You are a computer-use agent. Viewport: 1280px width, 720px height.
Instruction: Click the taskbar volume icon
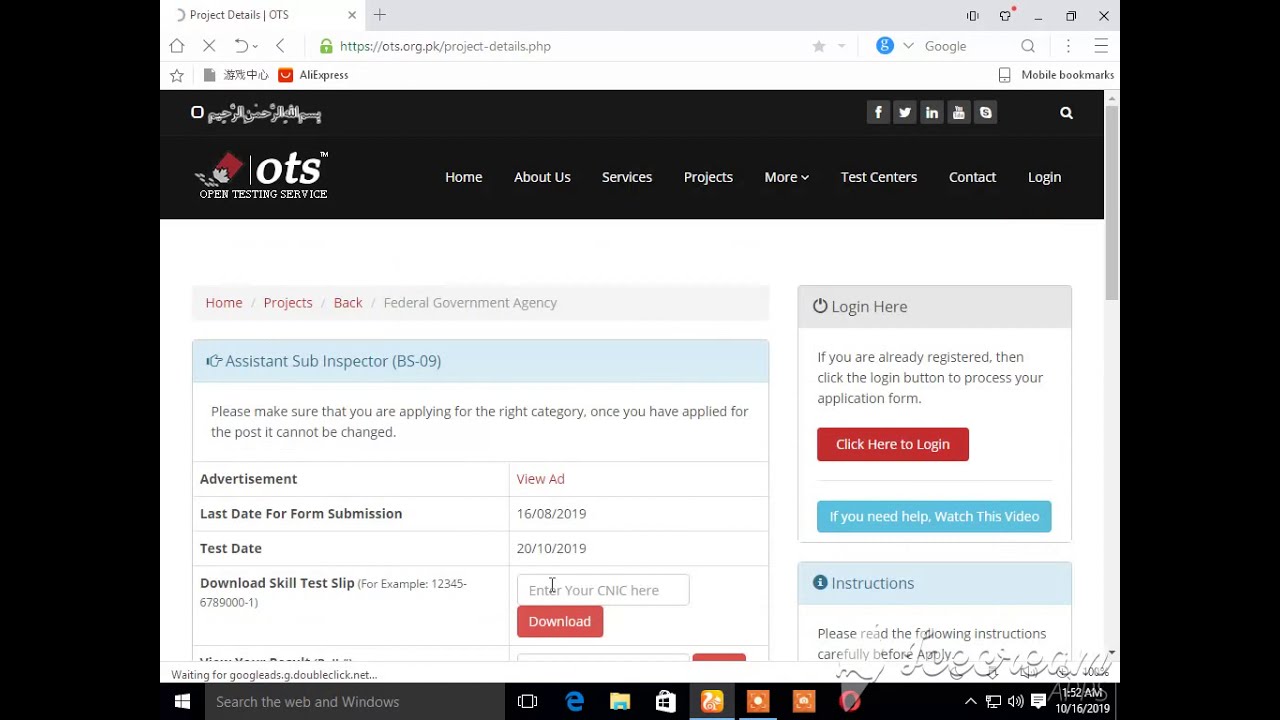[x=1016, y=702]
